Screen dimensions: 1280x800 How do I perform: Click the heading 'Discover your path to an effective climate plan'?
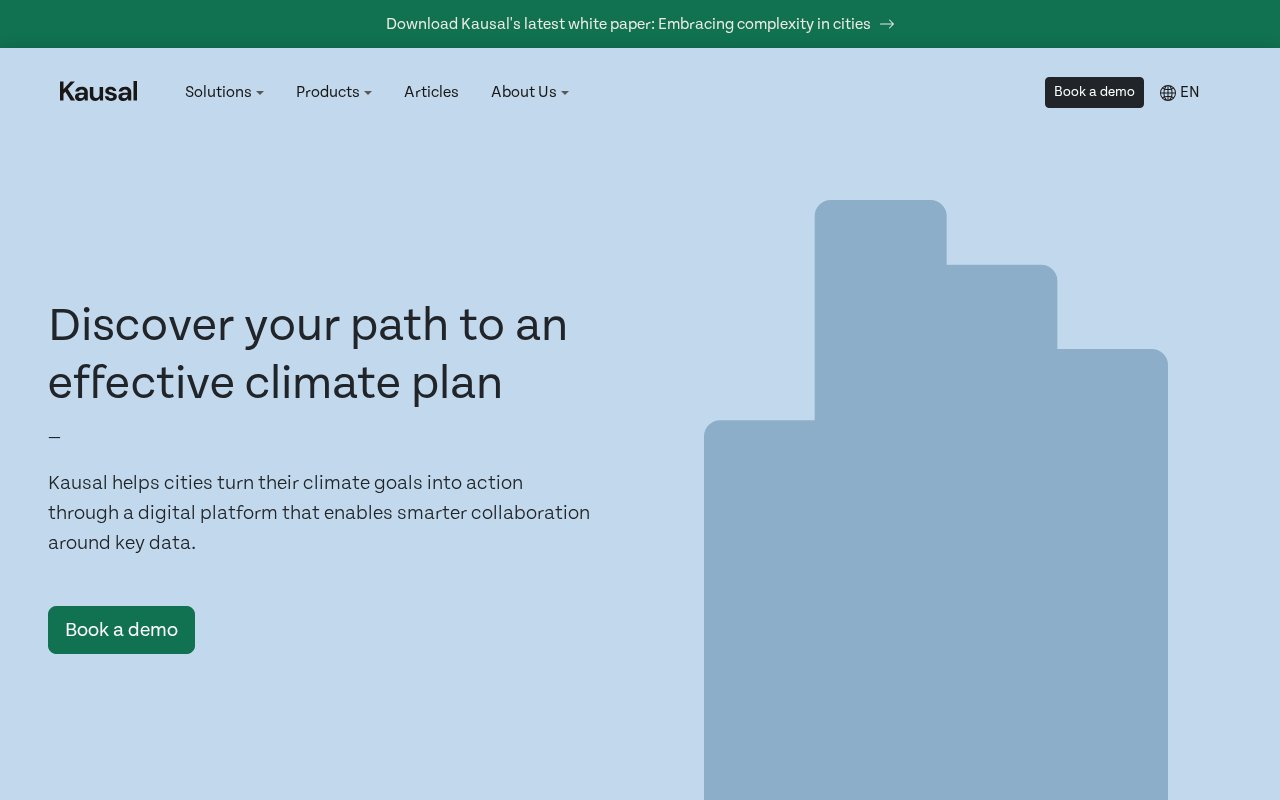tap(308, 353)
